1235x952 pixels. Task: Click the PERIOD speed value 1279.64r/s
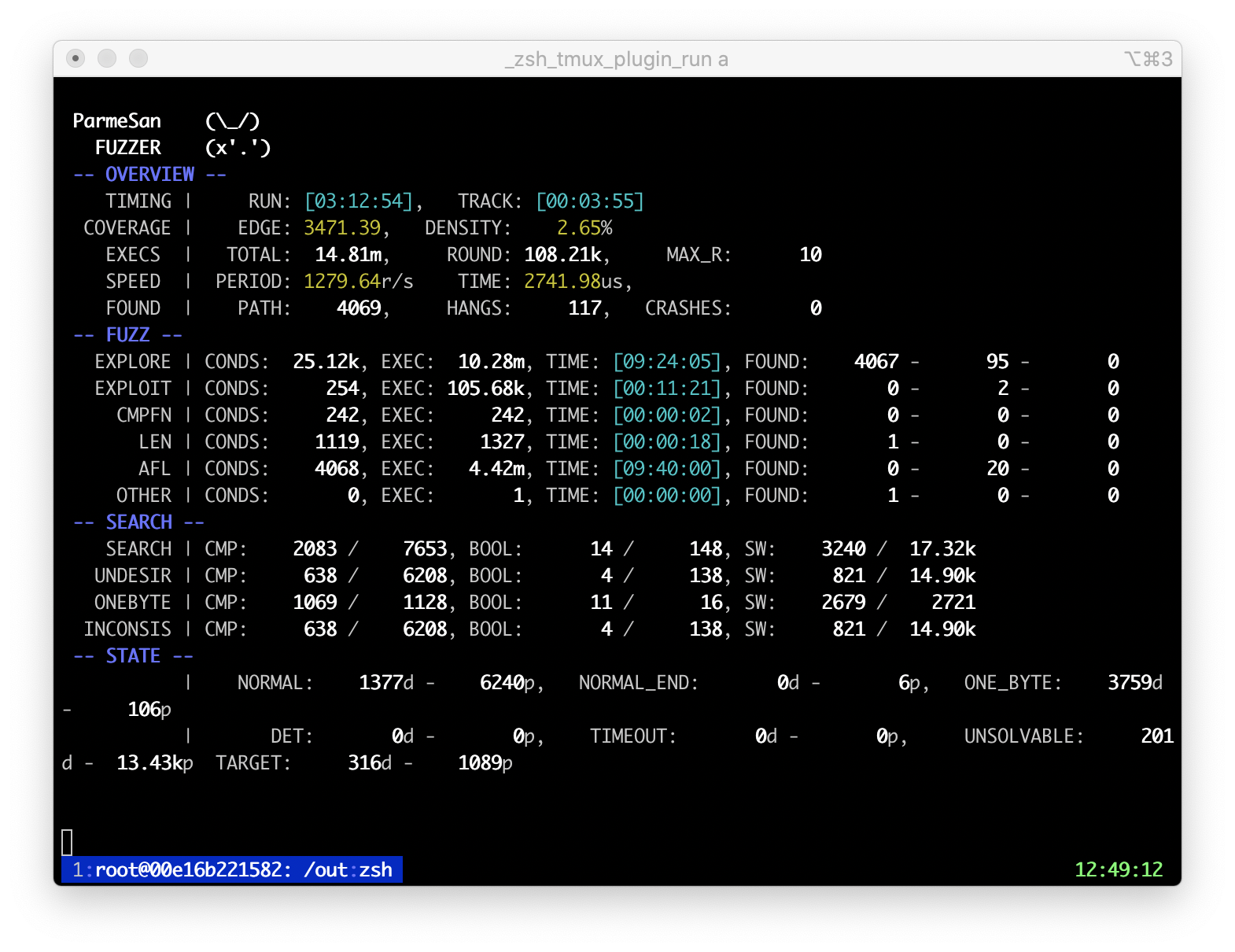point(359,282)
